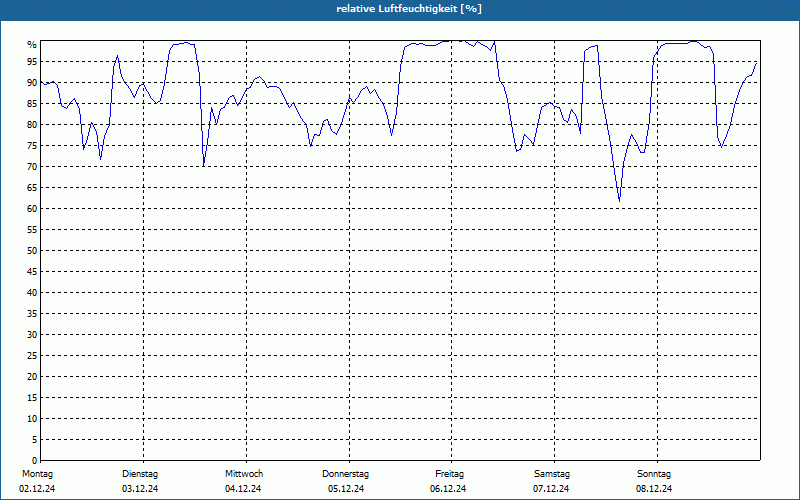Select the date label '07.12.24'

click(551, 489)
